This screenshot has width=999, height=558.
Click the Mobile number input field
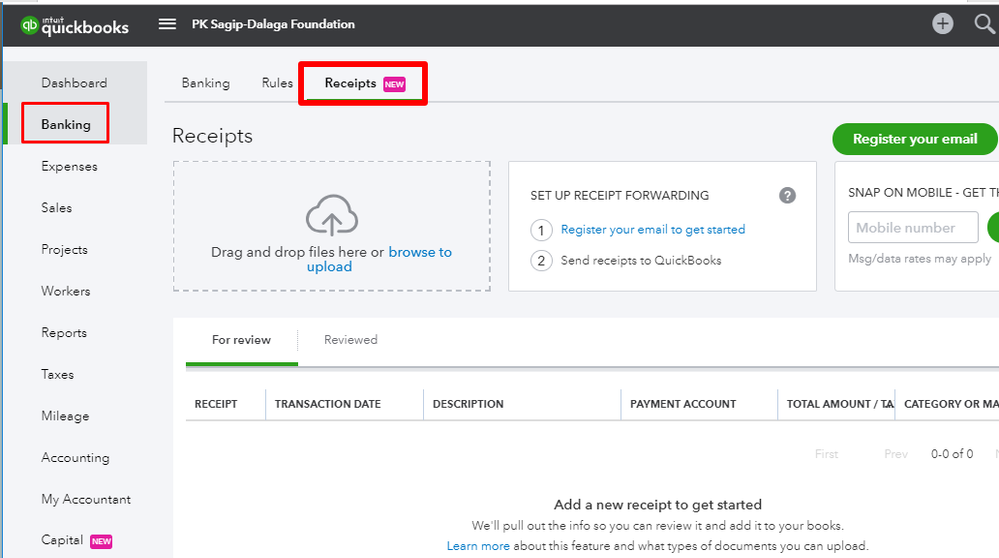[x=913, y=228]
